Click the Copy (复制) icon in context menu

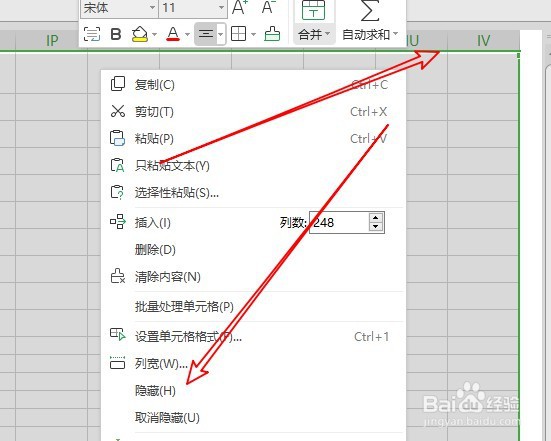click(118, 84)
